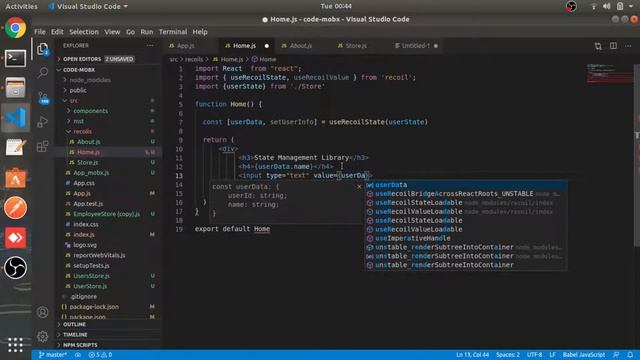Open OBS Studio from dock
640x360 pixels.
16,268
